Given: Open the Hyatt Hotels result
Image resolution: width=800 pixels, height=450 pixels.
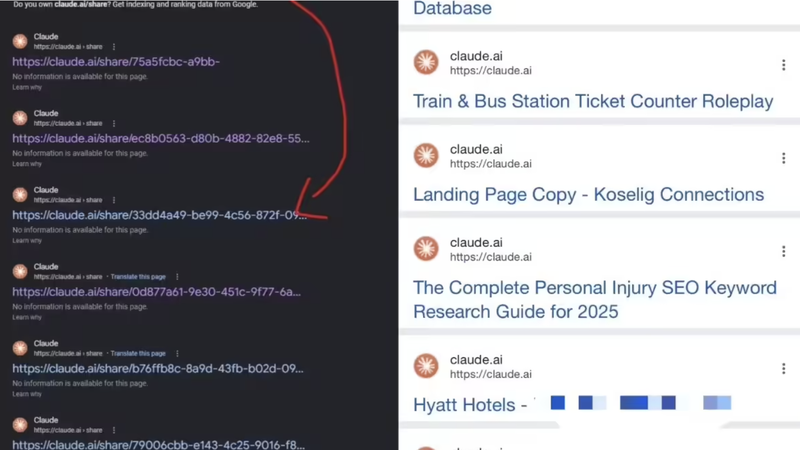Looking at the screenshot, I should tap(572, 405).
